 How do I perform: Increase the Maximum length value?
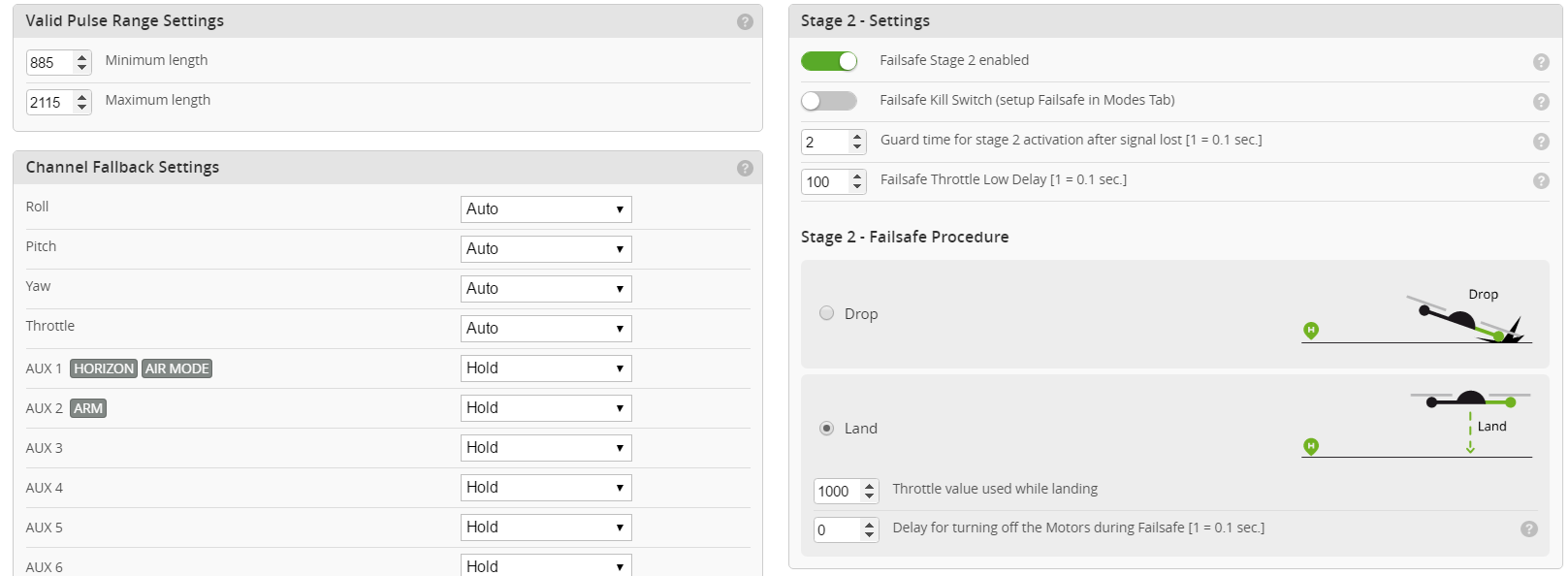coord(82,97)
